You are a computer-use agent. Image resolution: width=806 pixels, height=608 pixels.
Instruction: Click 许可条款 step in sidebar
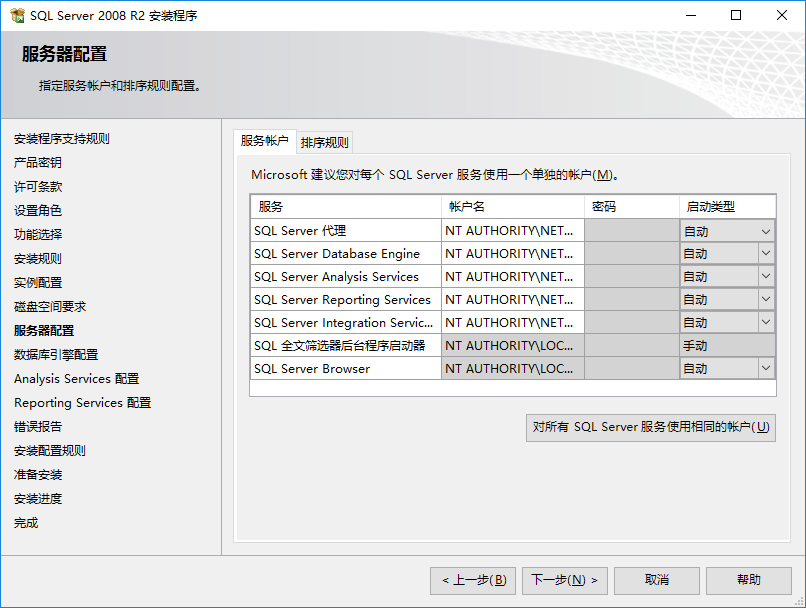[38, 187]
